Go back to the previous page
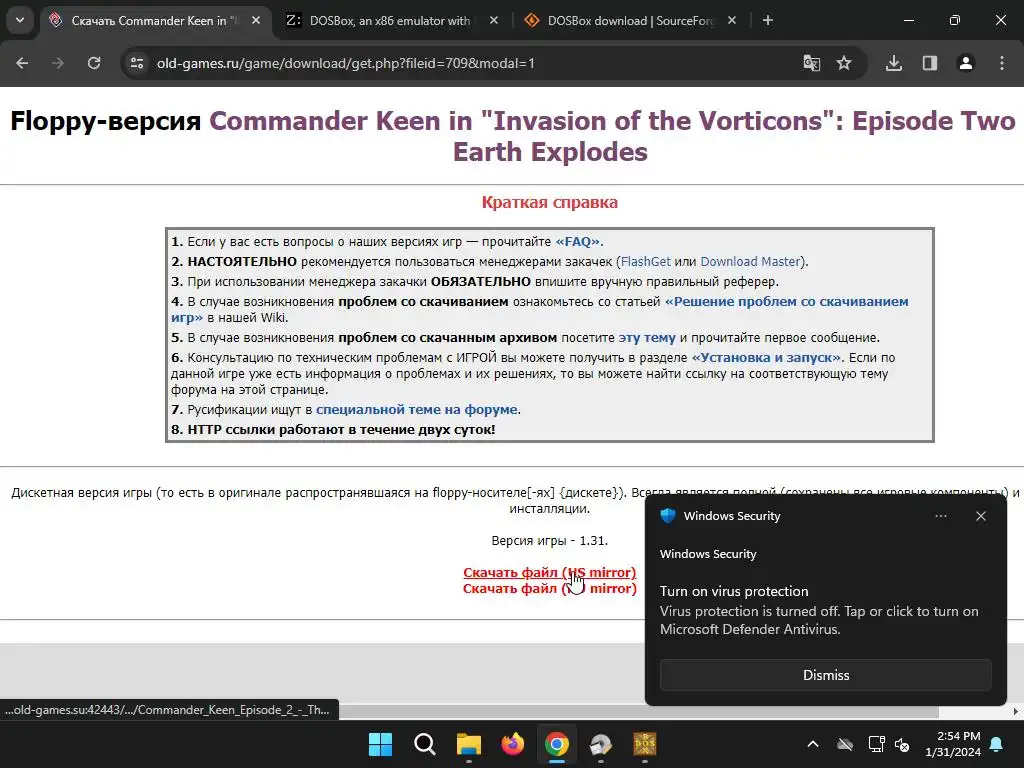 click(22, 63)
